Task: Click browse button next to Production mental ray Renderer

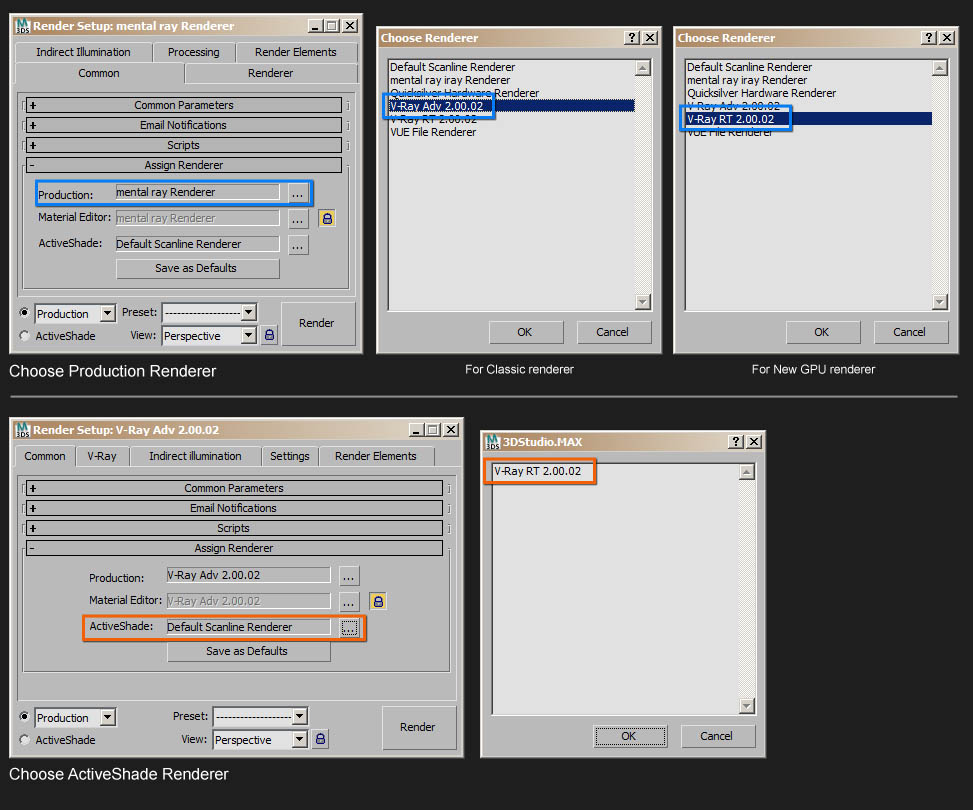Action: tap(298, 192)
